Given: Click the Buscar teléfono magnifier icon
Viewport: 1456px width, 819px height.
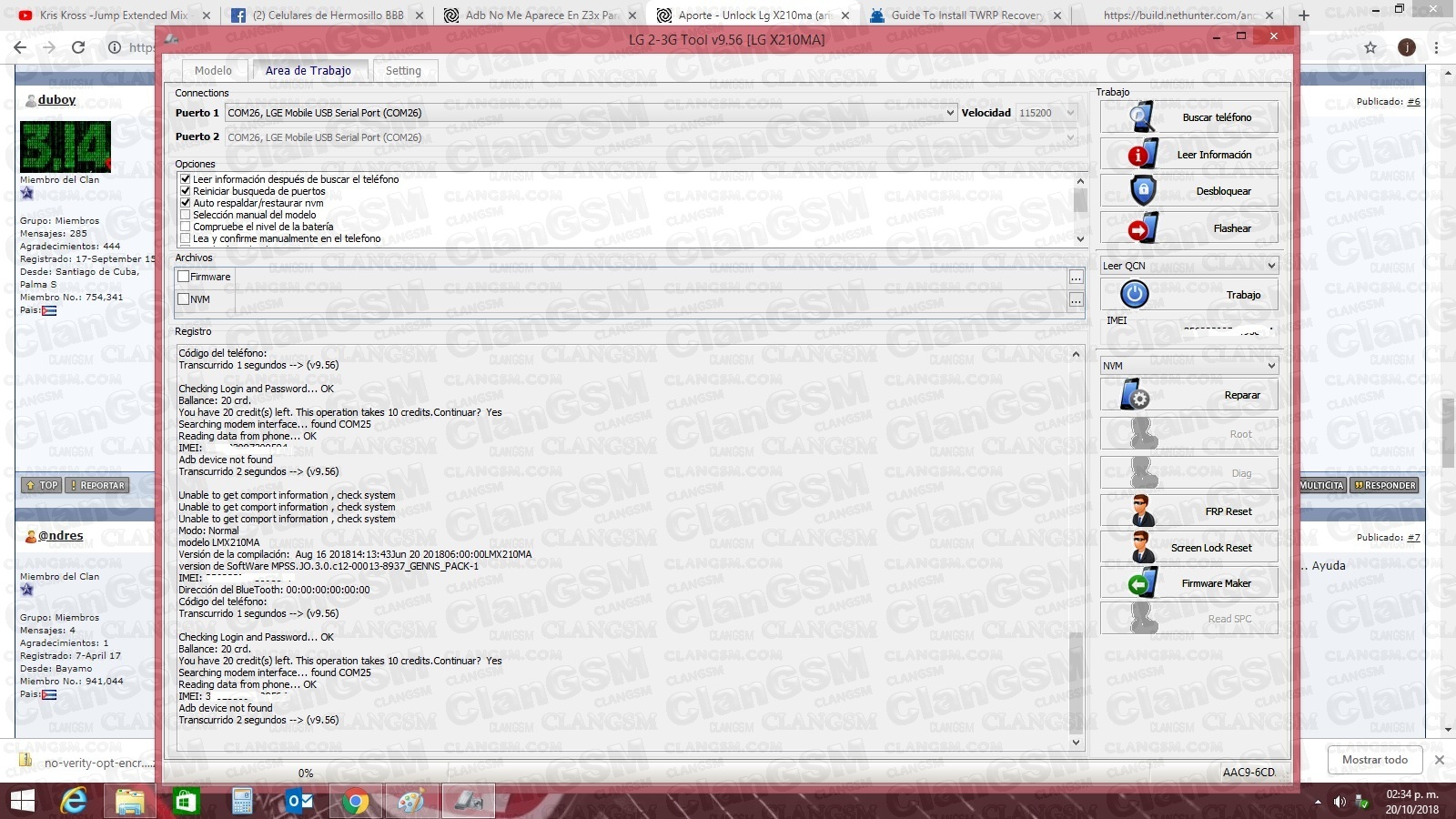Looking at the screenshot, I should (1142, 116).
